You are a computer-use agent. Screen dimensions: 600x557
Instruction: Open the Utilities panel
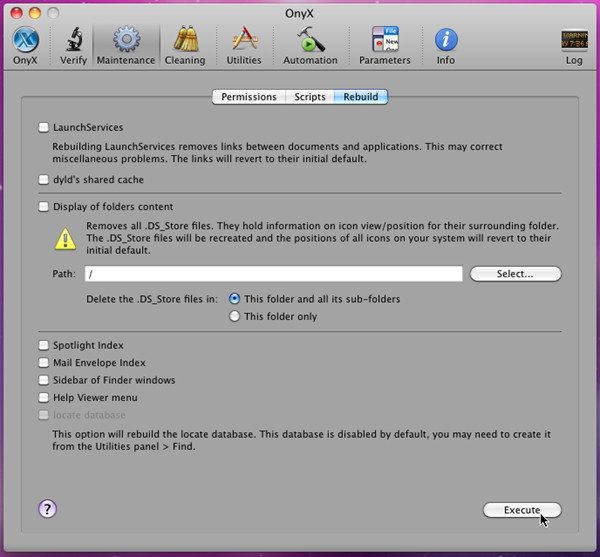pos(244,46)
